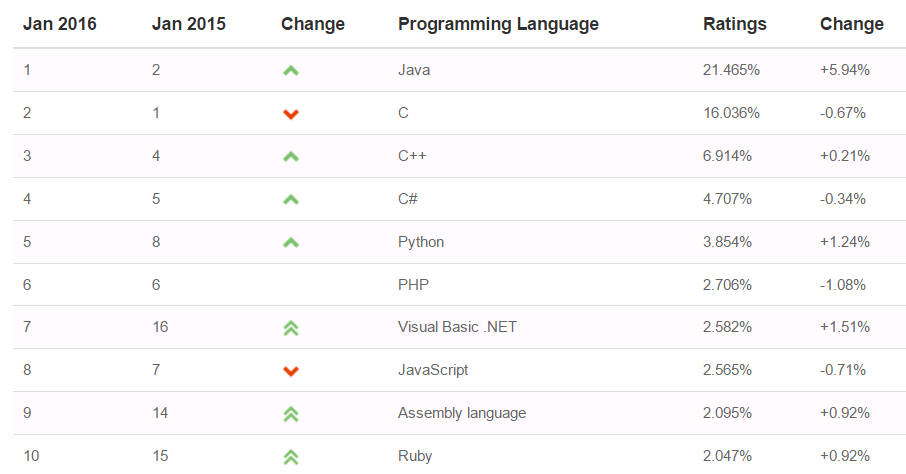The height and width of the screenshot is (474, 906).
Task: Click the Jan 2016 column header
Action: [60, 24]
